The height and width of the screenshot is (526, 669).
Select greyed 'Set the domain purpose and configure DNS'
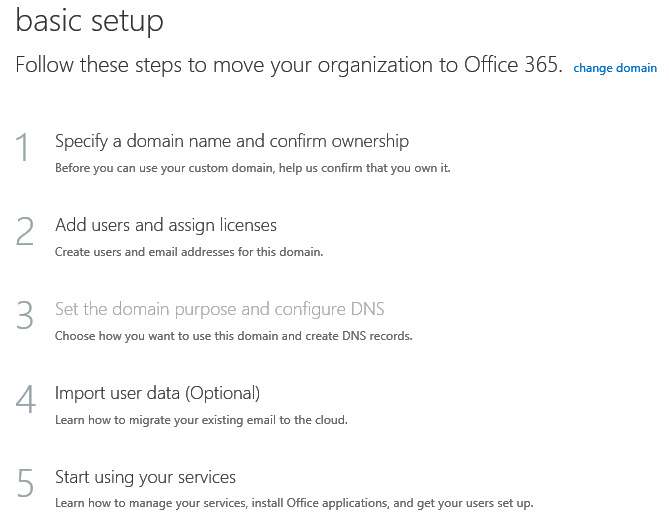pyautogui.click(x=219, y=309)
